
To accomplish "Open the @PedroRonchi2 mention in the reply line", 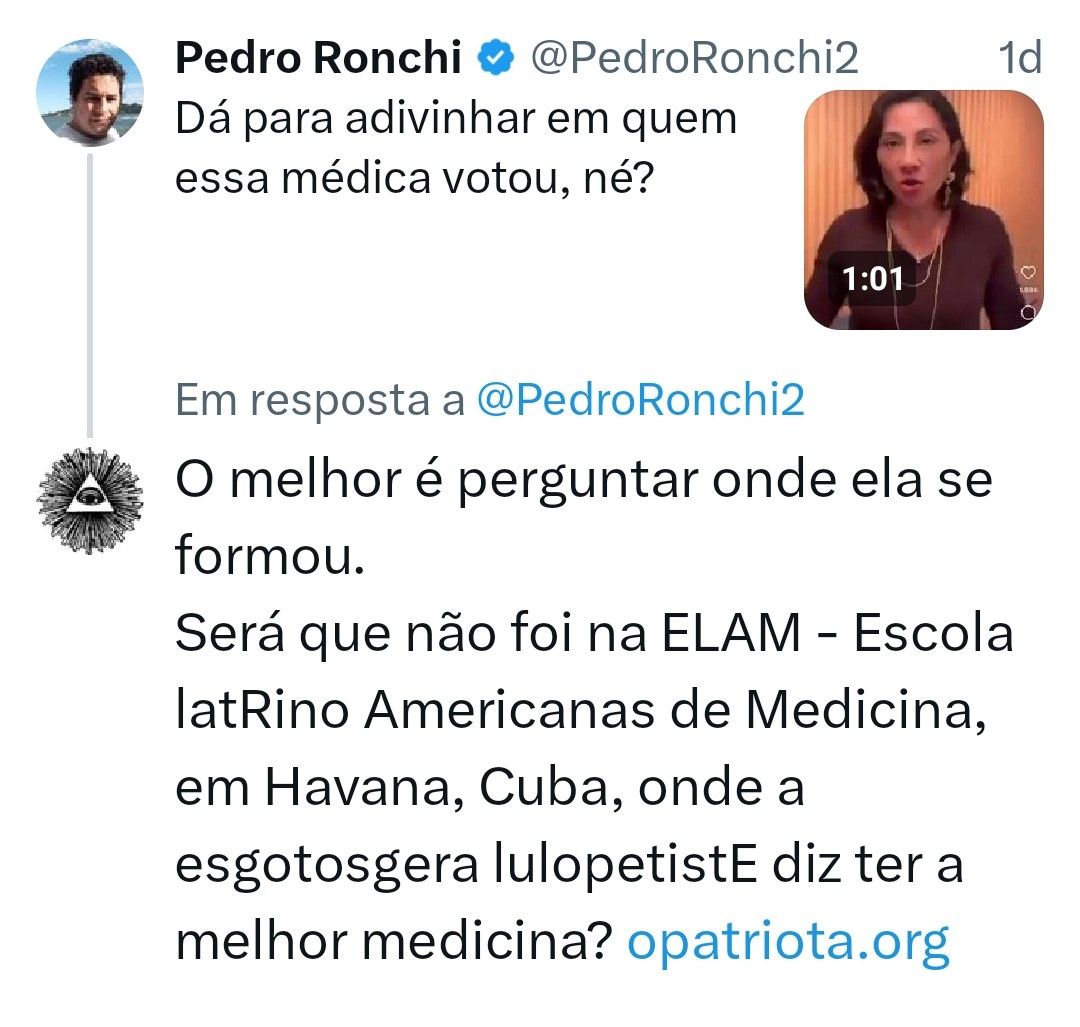I will tap(640, 400).
